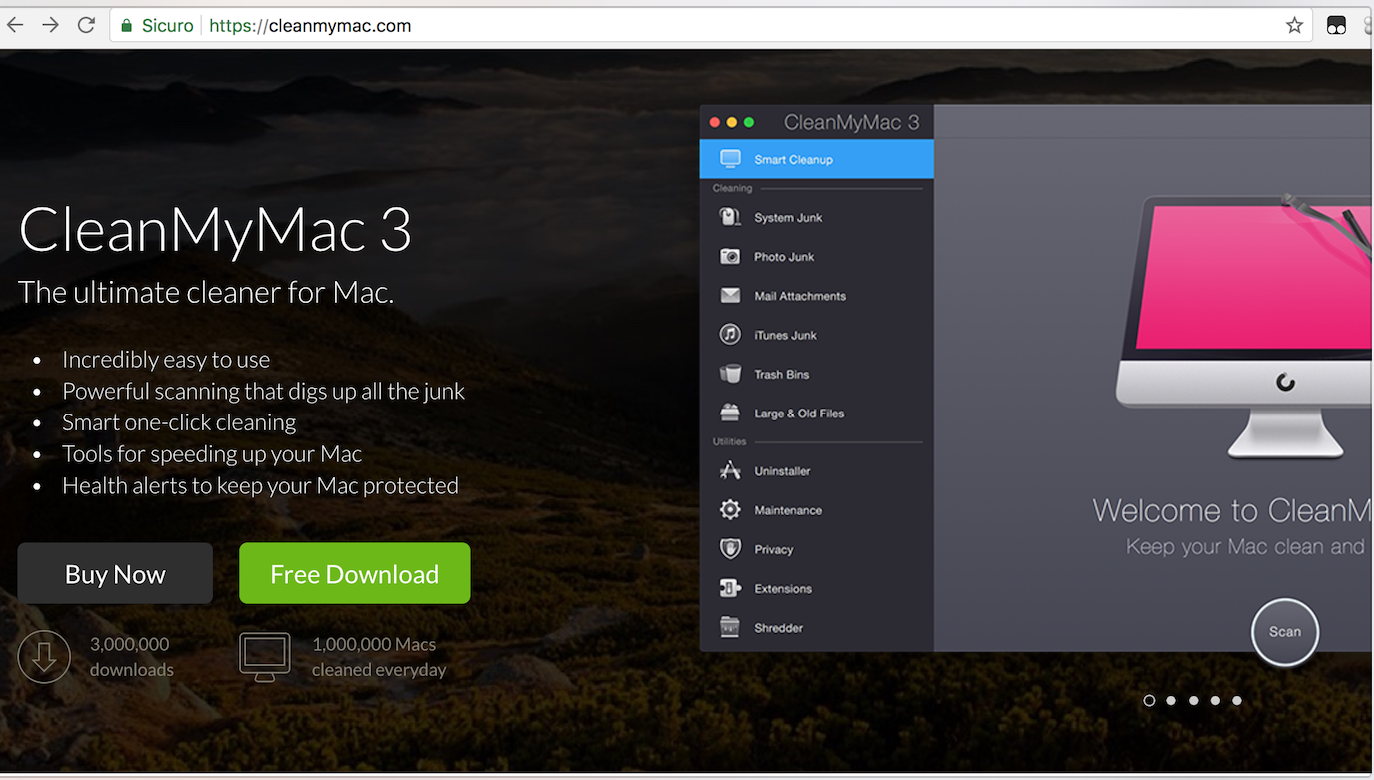Select the fifth carousel dot
This screenshot has width=1374, height=780.
1237,701
